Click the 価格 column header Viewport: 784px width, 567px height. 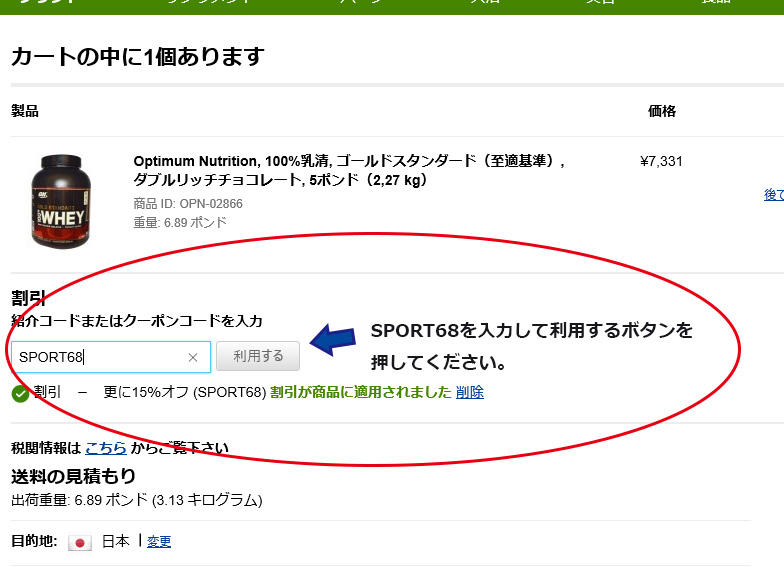click(662, 111)
